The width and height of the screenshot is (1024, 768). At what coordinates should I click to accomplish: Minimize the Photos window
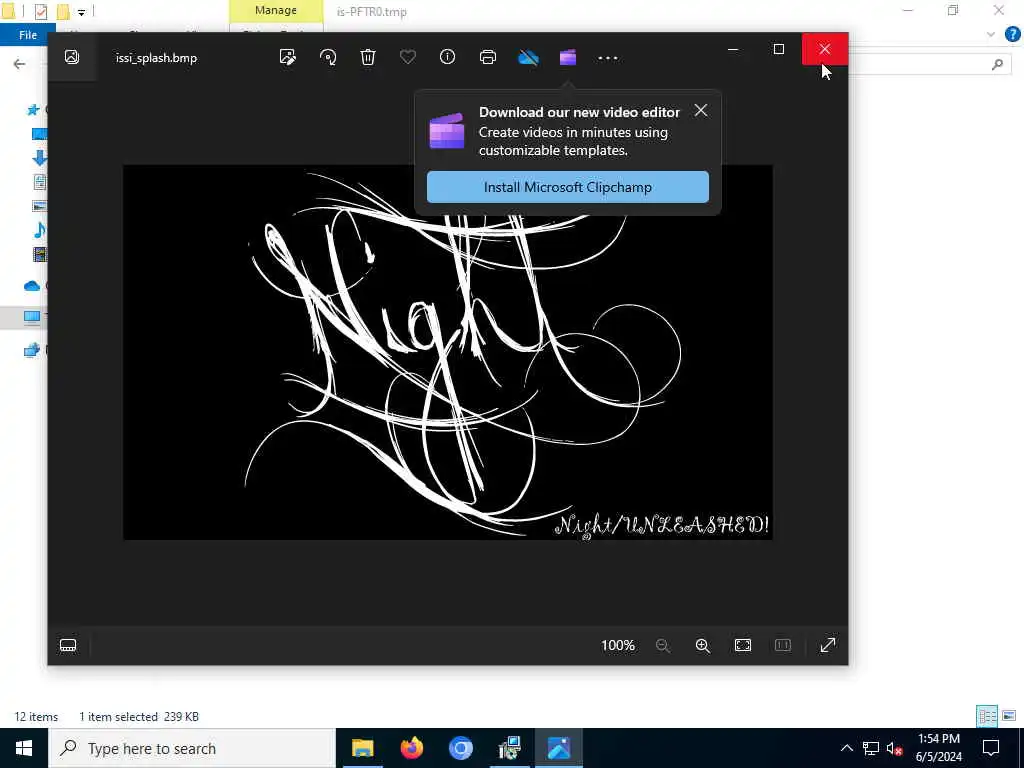tap(733, 49)
